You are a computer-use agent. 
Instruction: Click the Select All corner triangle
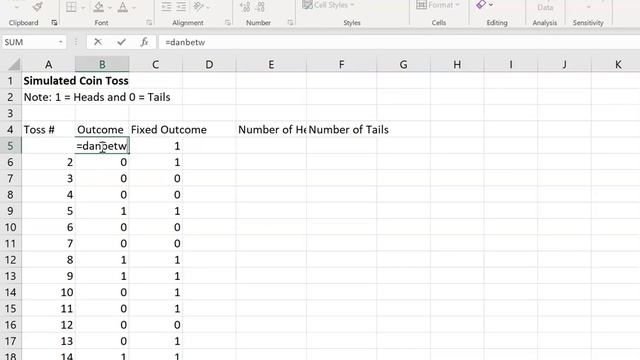pyautogui.click(x=13, y=64)
